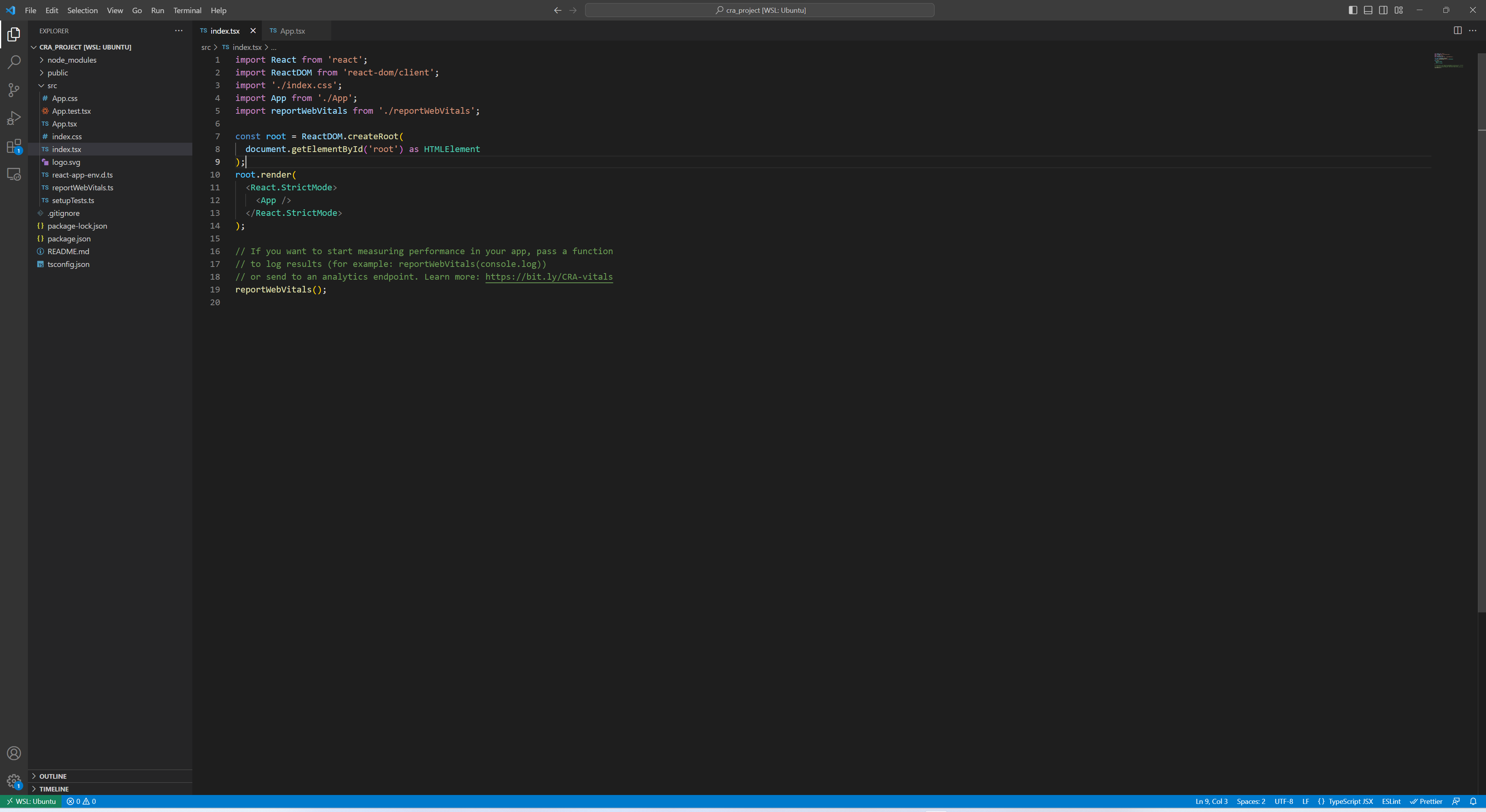Click the notifications bell in status bar
The image size is (1486, 812).
(x=1473, y=801)
